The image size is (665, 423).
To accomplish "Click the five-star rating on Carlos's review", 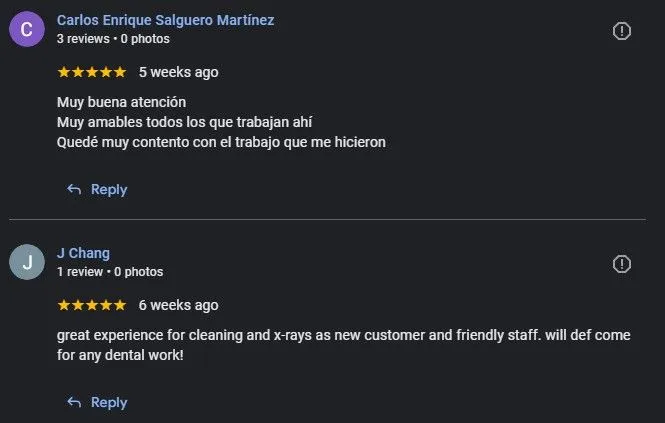I will click(92, 72).
